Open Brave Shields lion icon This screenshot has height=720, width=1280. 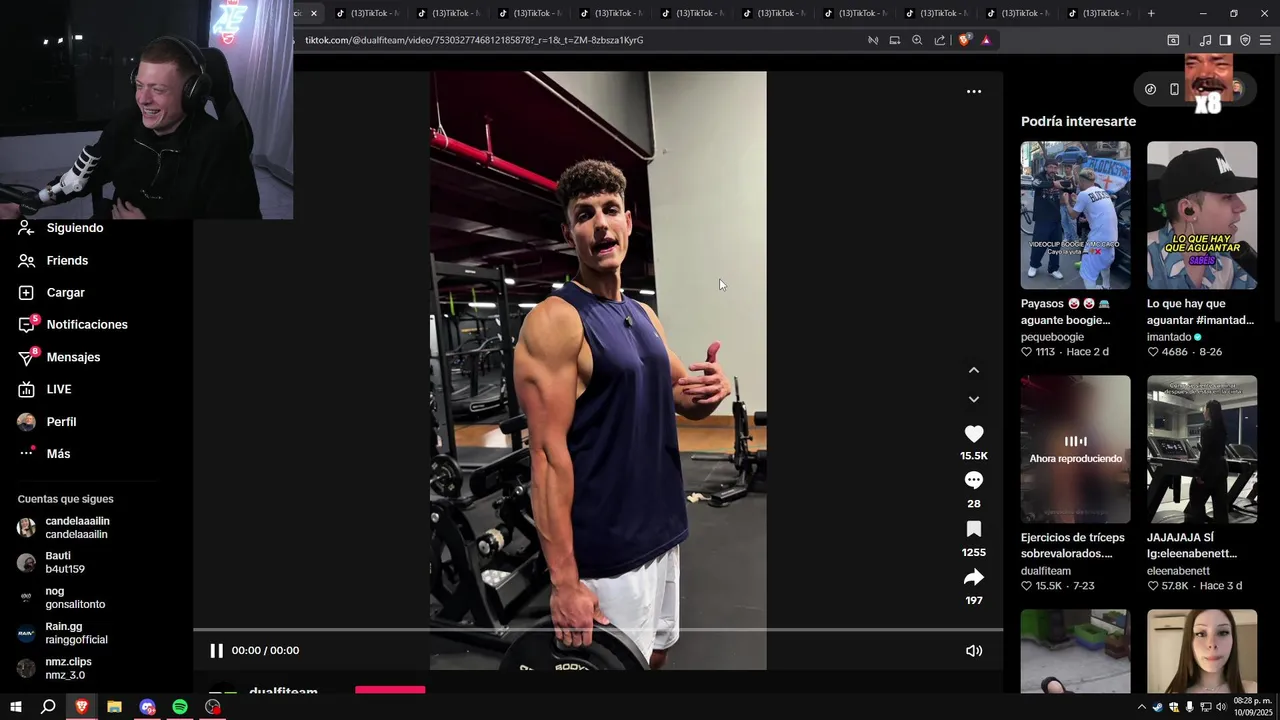964,40
